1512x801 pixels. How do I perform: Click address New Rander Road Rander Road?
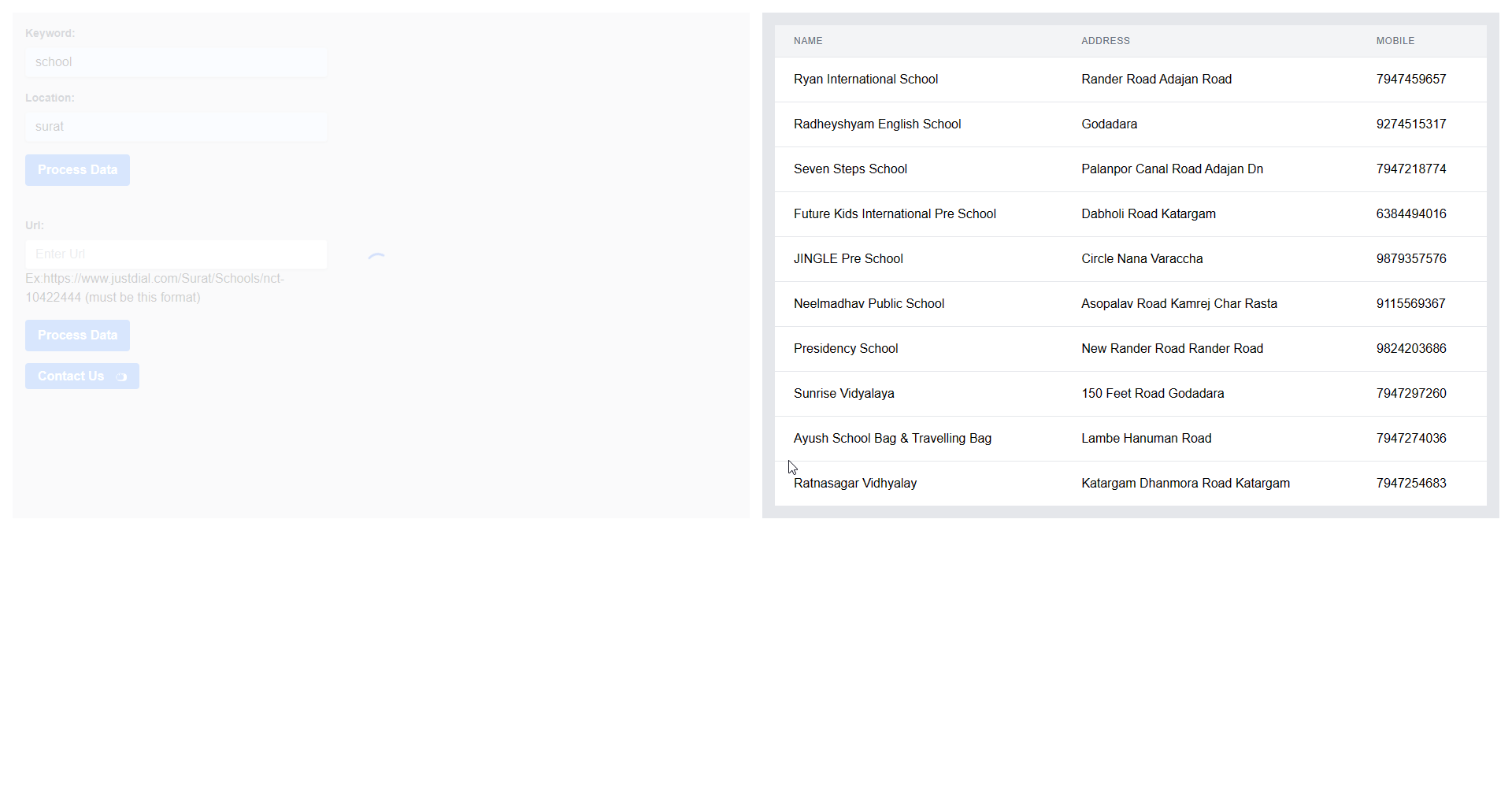(1172, 349)
